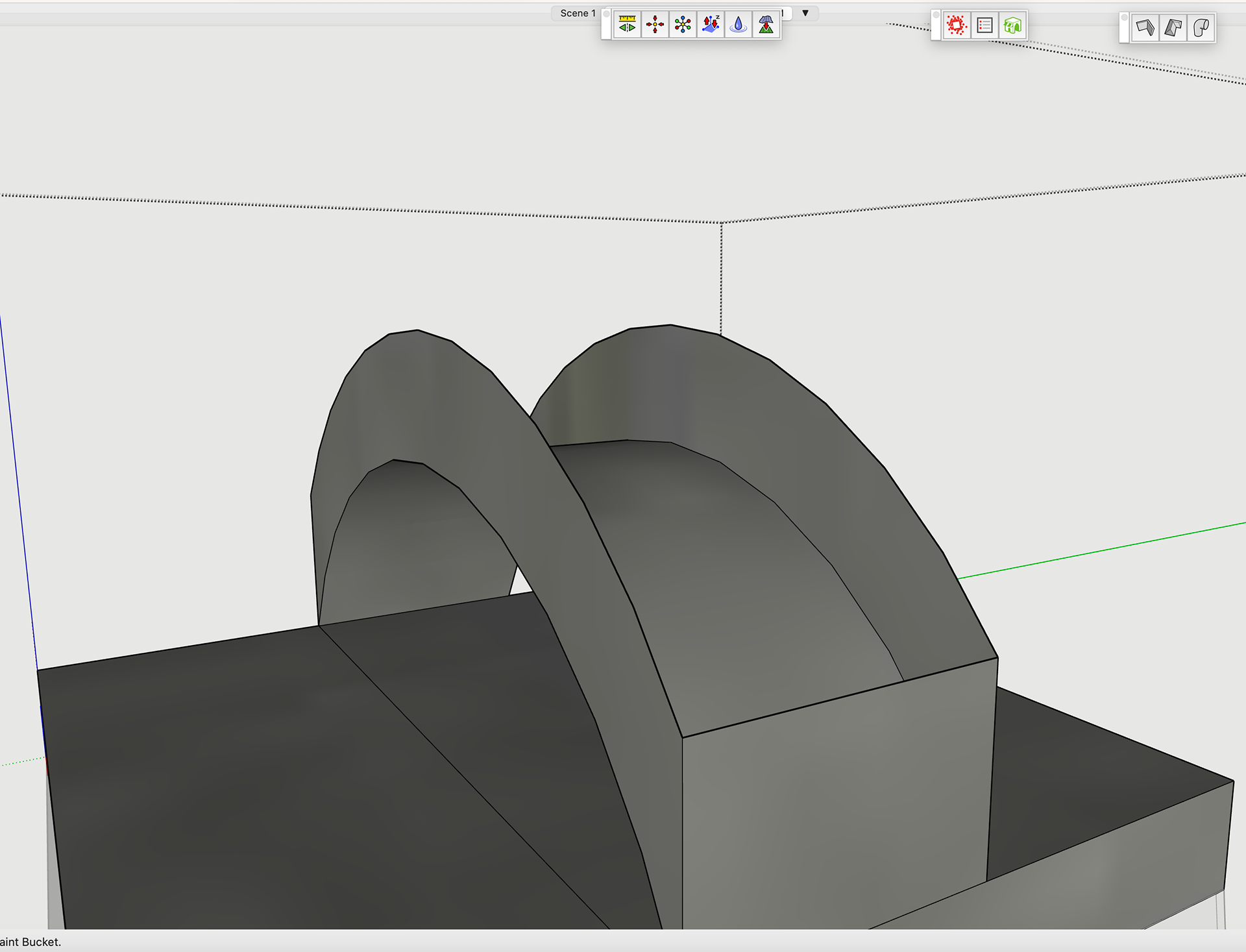Click the red scattered dots square icon
This screenshot has height=952, width=1246.
956,26
